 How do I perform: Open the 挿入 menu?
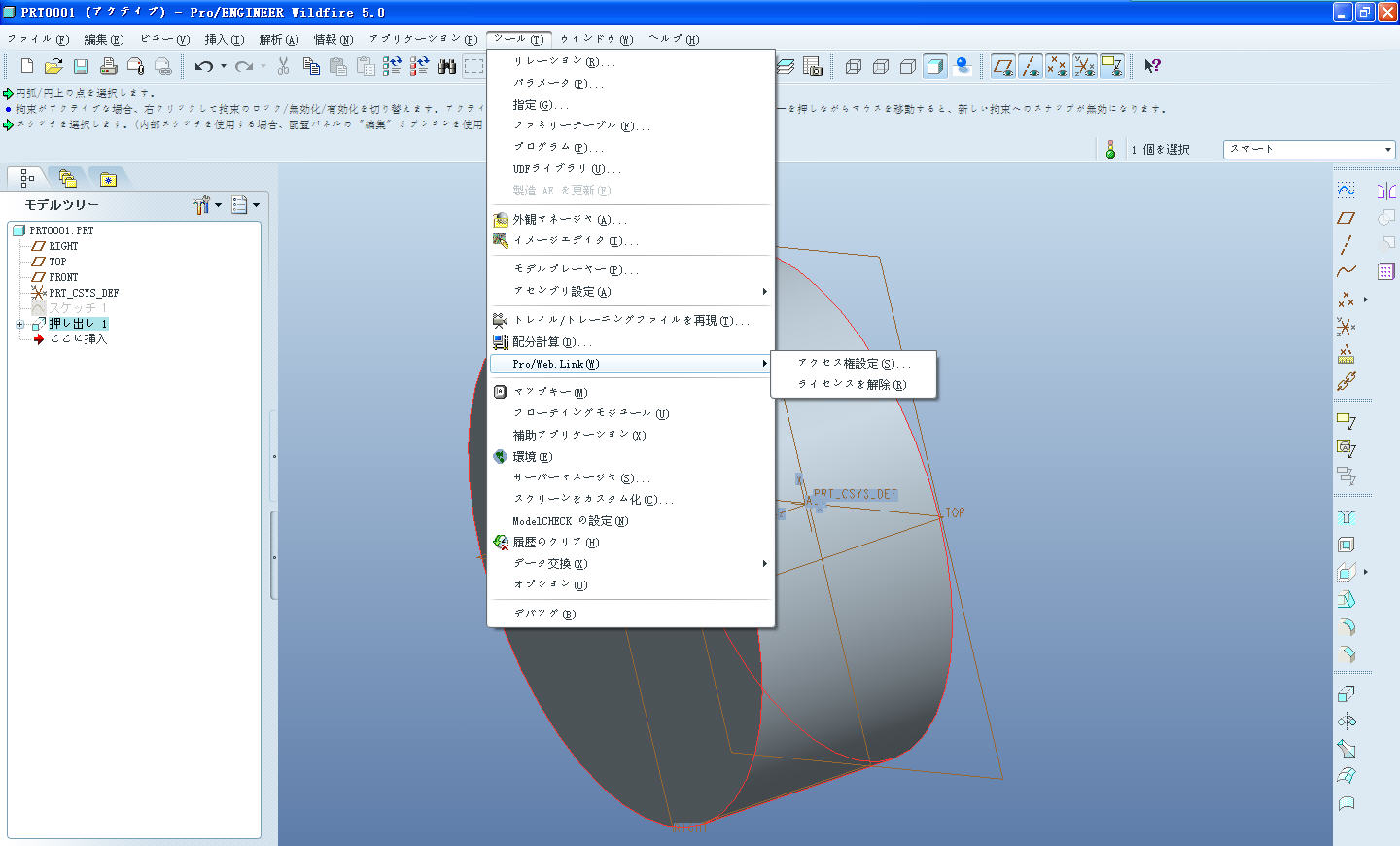[224, 39]
